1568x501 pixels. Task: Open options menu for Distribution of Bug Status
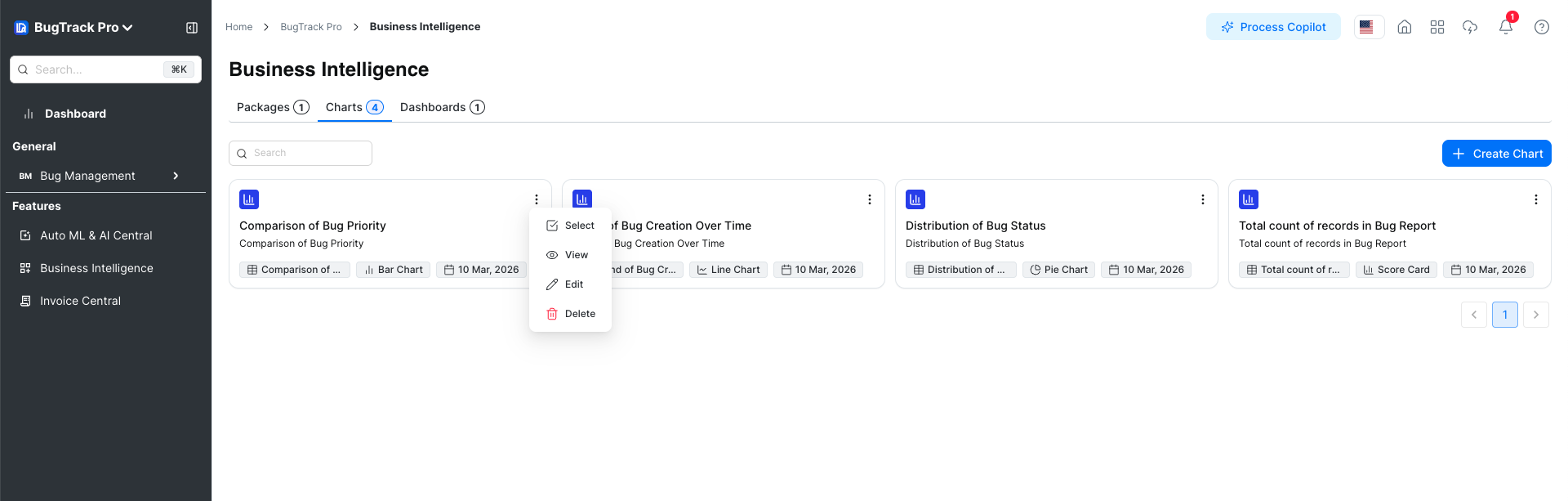pyautogui.click(x=1202, y=199)
